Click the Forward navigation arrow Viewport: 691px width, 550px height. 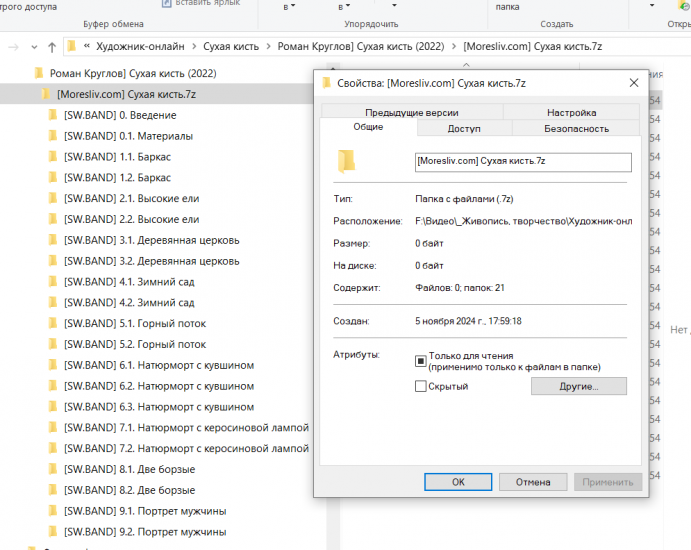point(13,47)
